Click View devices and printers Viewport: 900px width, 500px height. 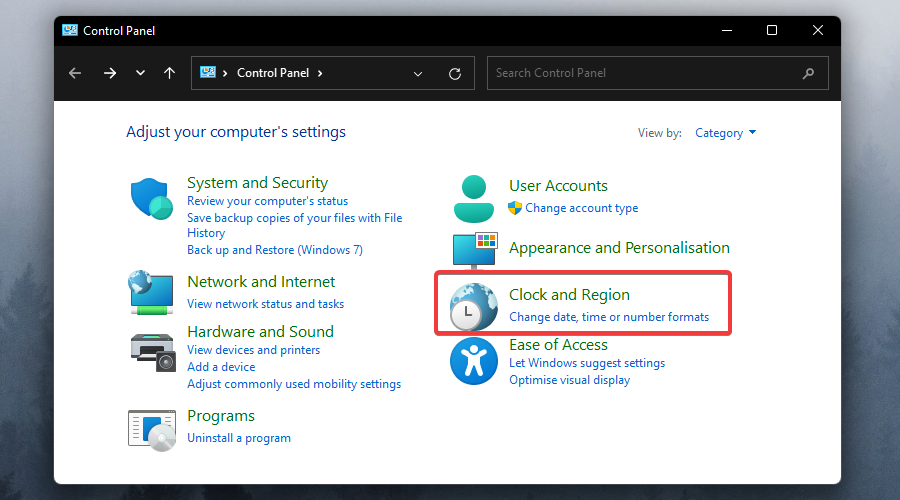(253, 350)
